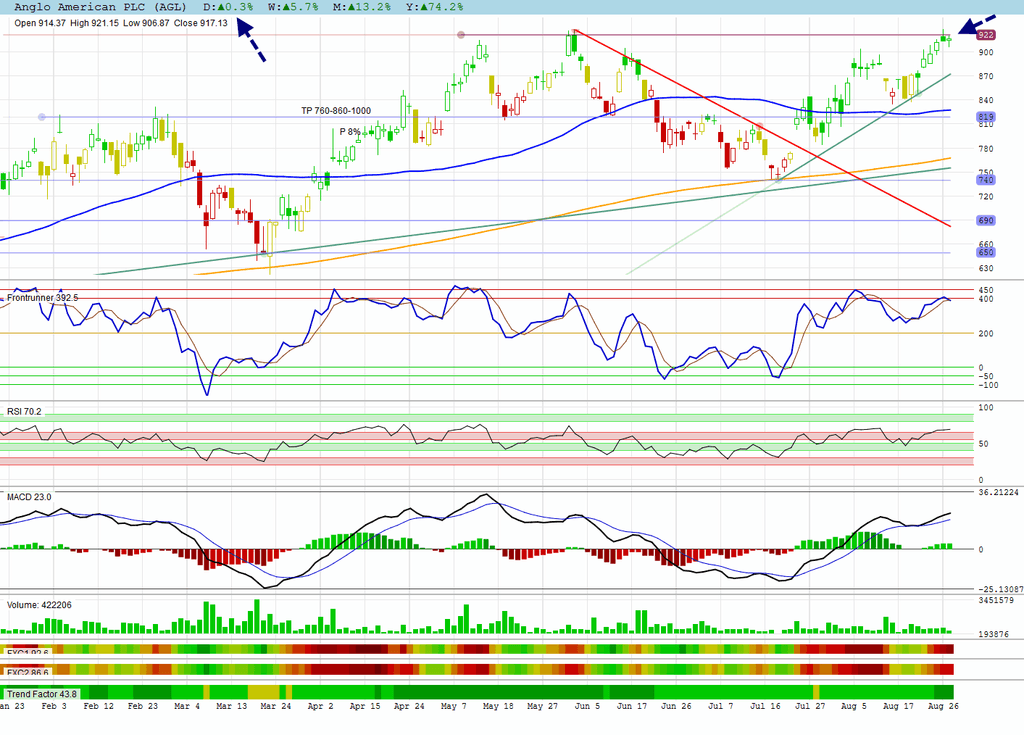Click the 450 Frontrunner axis label
1024x735 pixels.
pyautogui.click(x=985, y=290)
